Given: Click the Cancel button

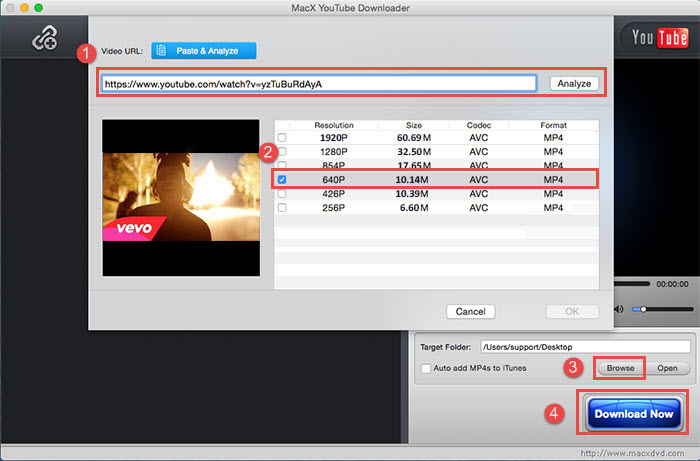Looking at the screenshot, I should point(471,311).
